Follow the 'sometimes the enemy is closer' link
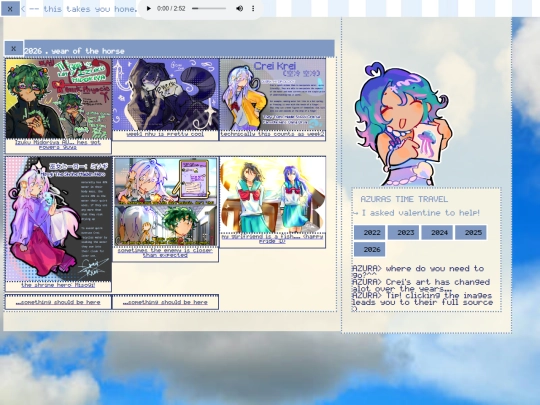Viewport: 540px width, 405px height. (165, 253)
